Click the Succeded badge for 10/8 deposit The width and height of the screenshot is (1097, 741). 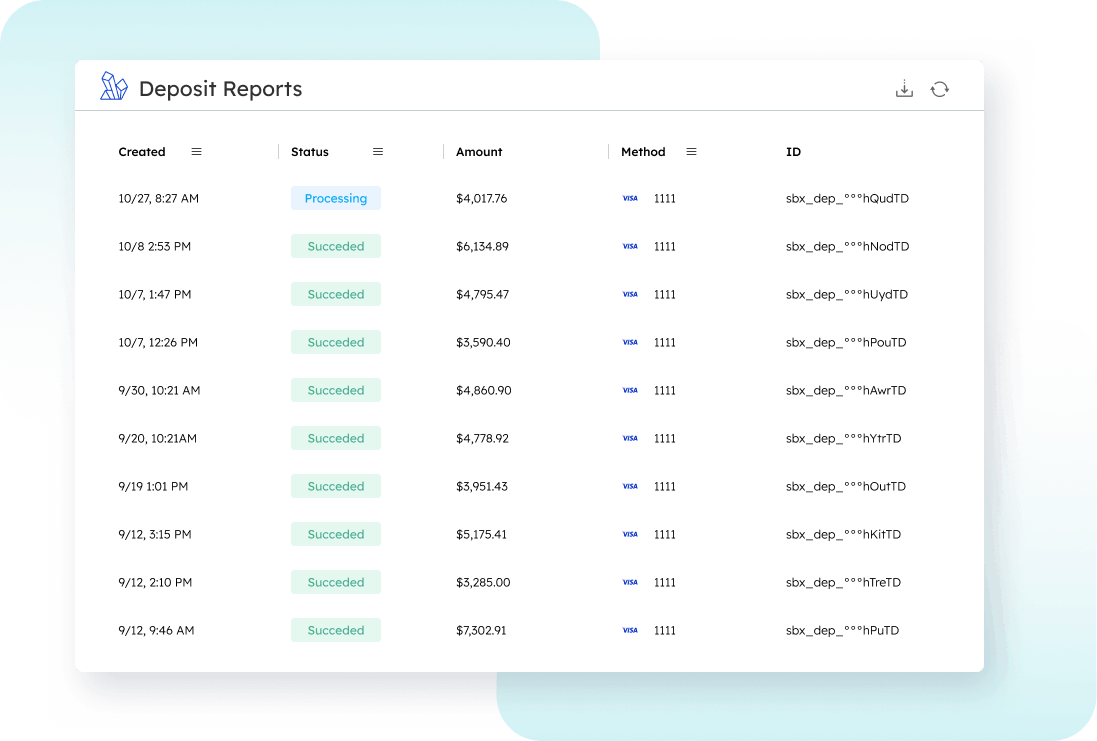pyautogui.click(x=336, y=246)
